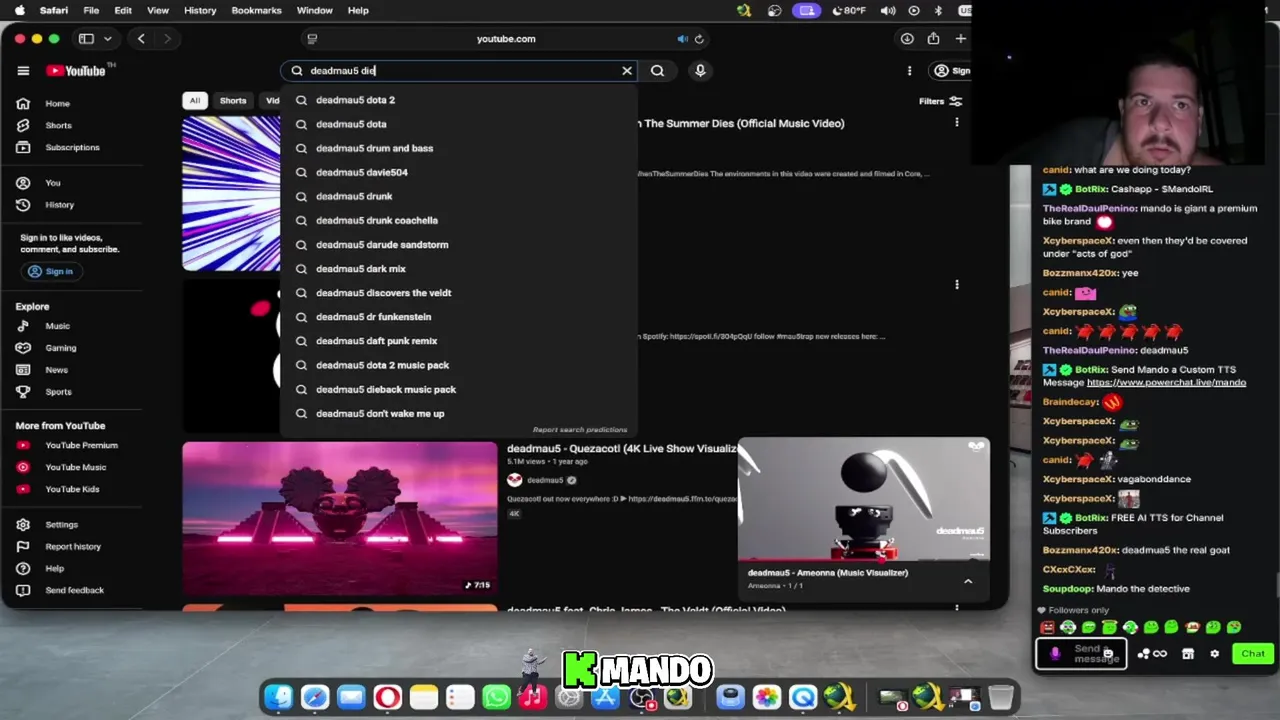
Task: Choose suggestion deadmau5 discovers the veldt
Action: (x=458, y=293)
